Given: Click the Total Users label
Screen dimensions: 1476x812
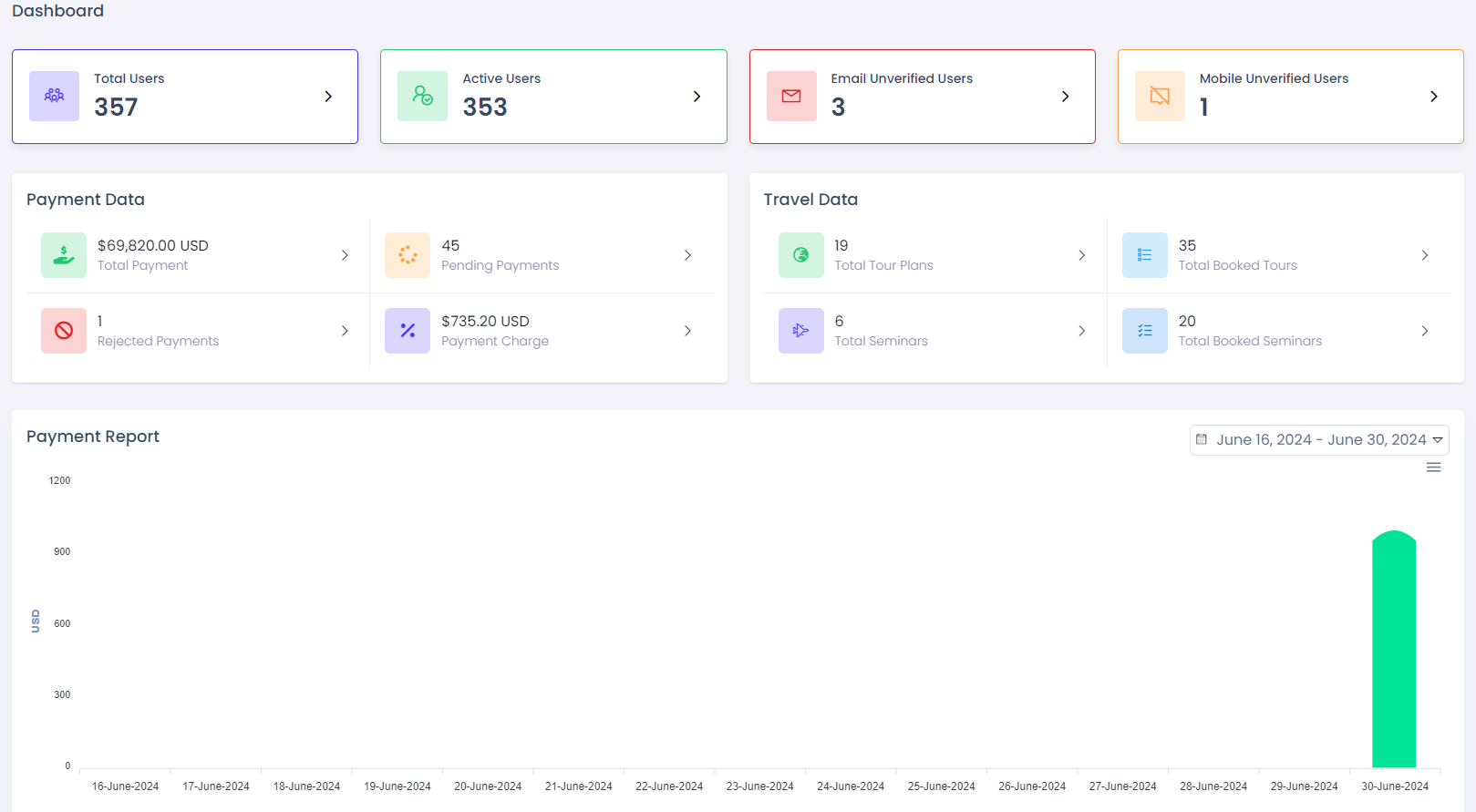Looking at the screenshot, I should pyautogui.click(x=129, y=78).
